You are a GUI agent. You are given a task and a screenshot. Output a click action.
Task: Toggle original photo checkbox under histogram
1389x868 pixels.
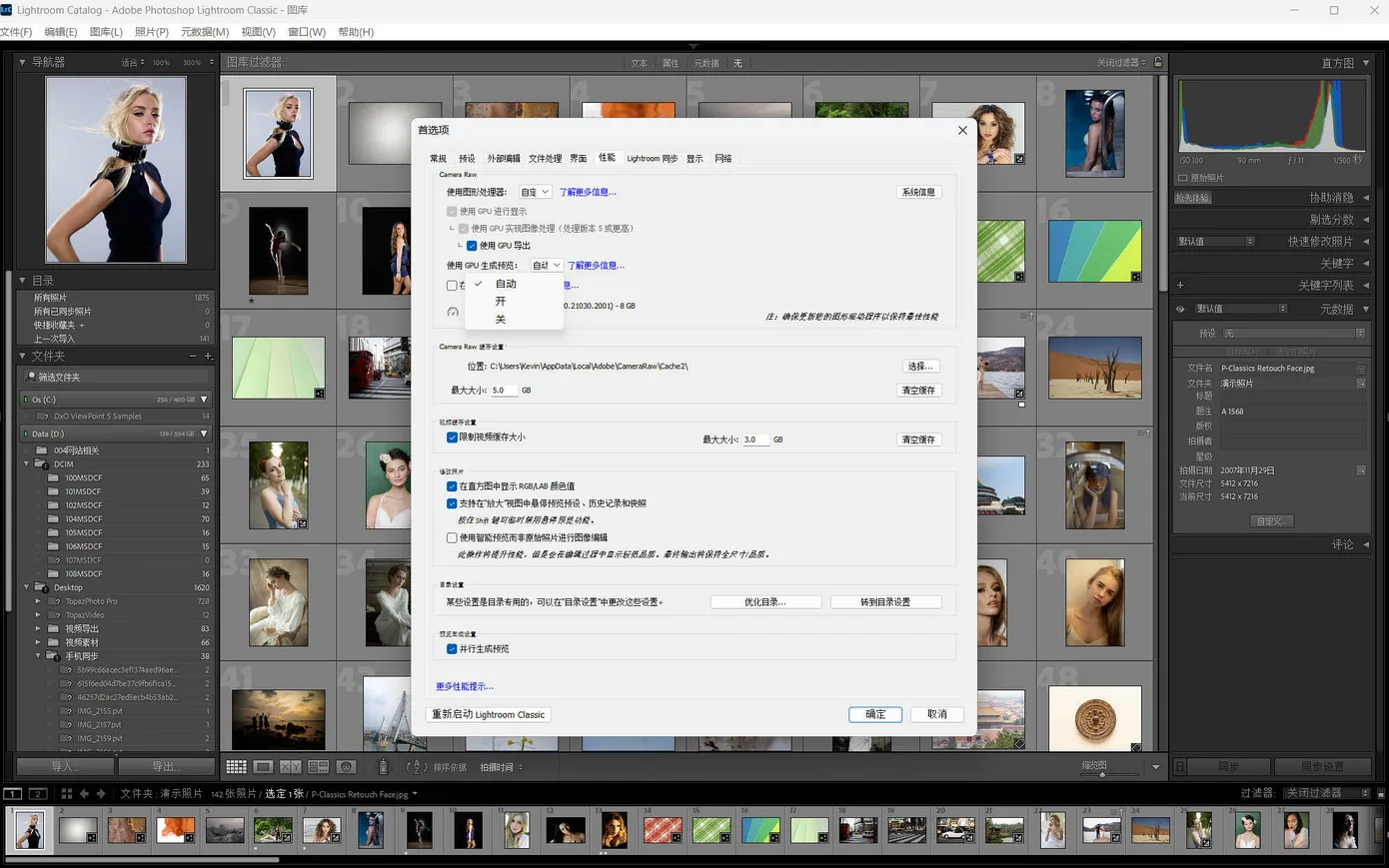click(x=1183, y=178)
